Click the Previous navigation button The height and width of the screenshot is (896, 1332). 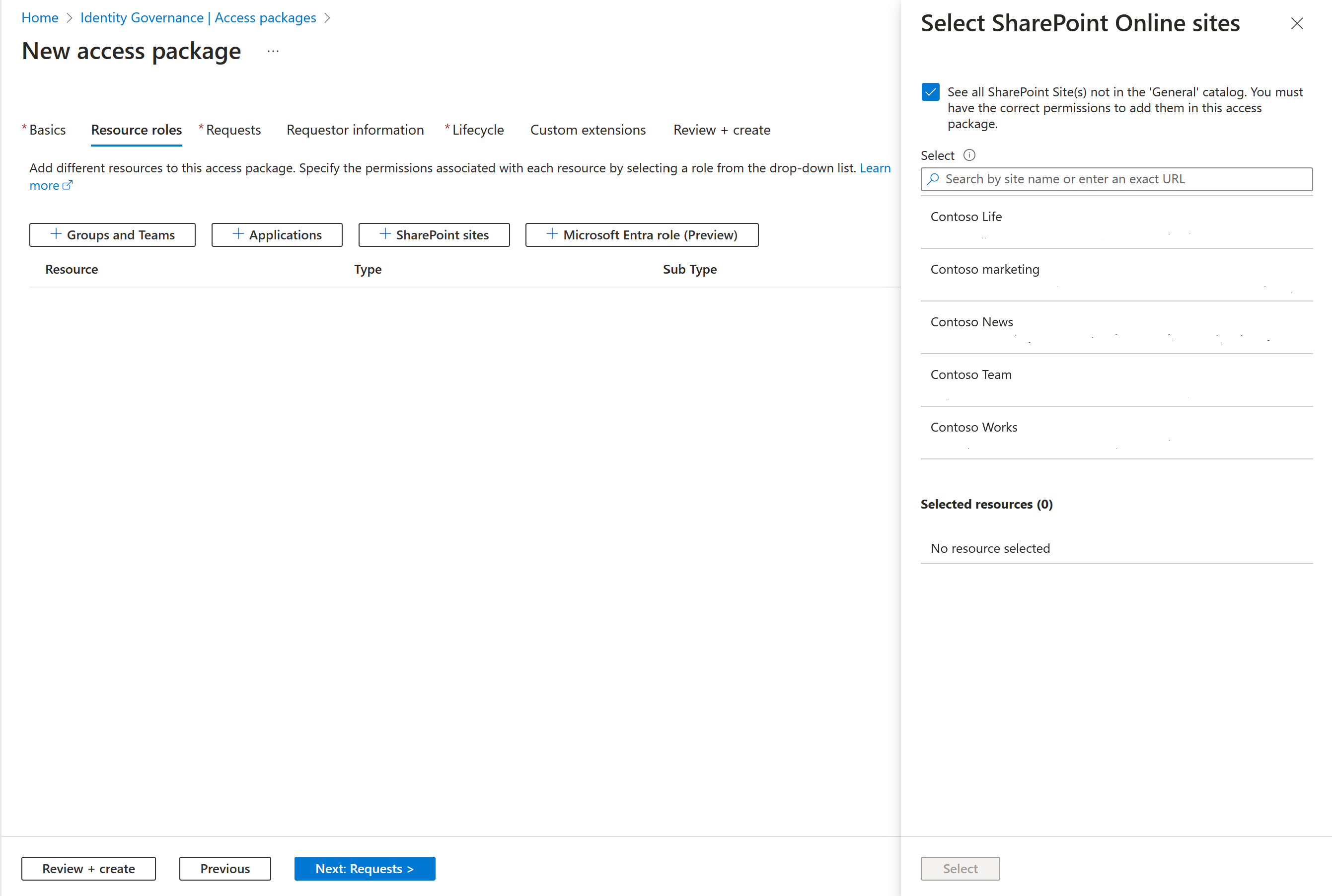coord(225,867)
